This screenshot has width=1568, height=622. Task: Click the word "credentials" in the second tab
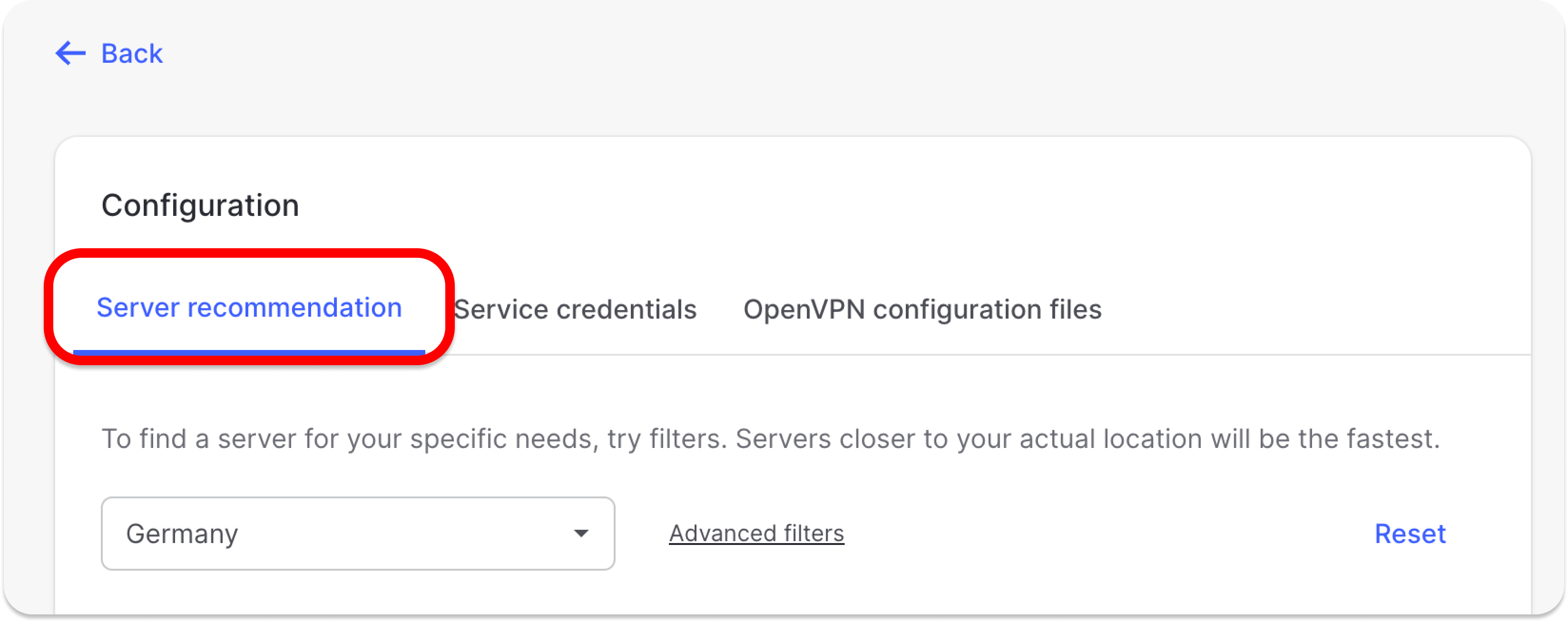627,309
